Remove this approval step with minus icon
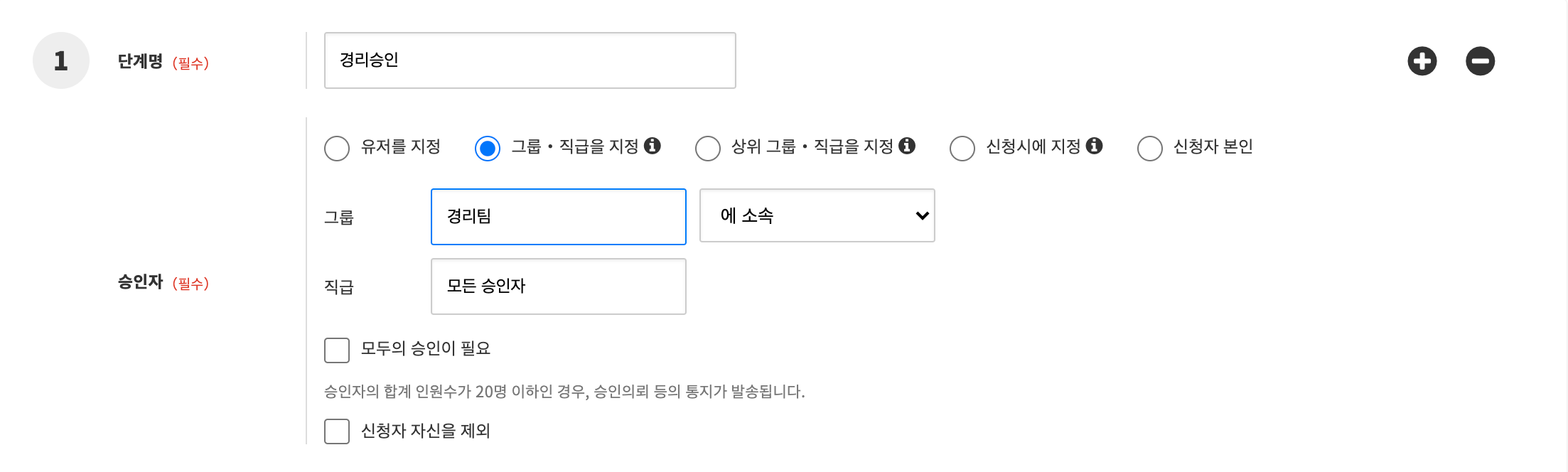The height and width of the screenshot is (472, 1568). tap(1480, 61)
